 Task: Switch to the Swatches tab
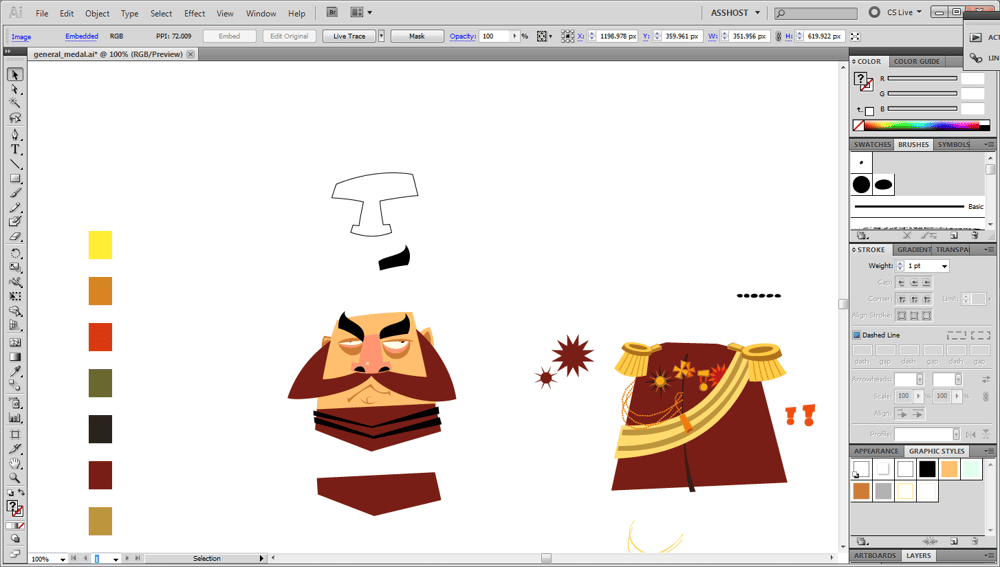point(872,145)
